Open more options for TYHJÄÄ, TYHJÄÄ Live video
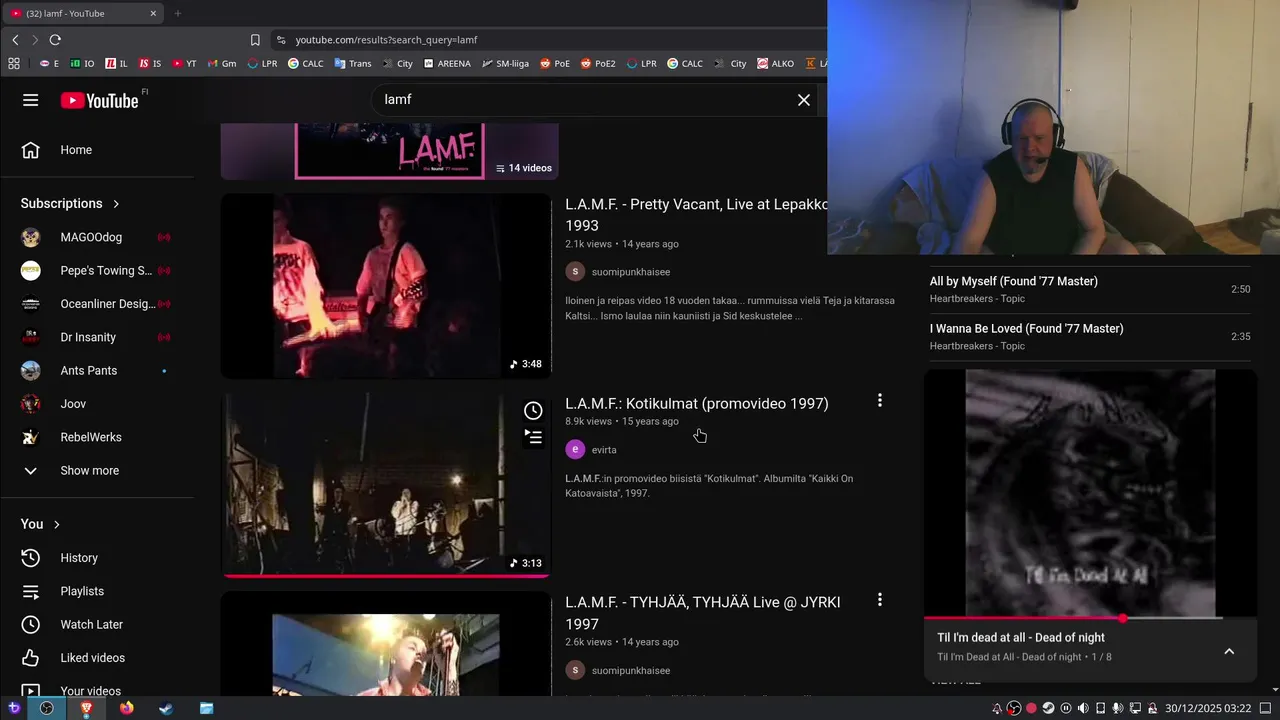 pyautogui.click(x=880, y=600)
